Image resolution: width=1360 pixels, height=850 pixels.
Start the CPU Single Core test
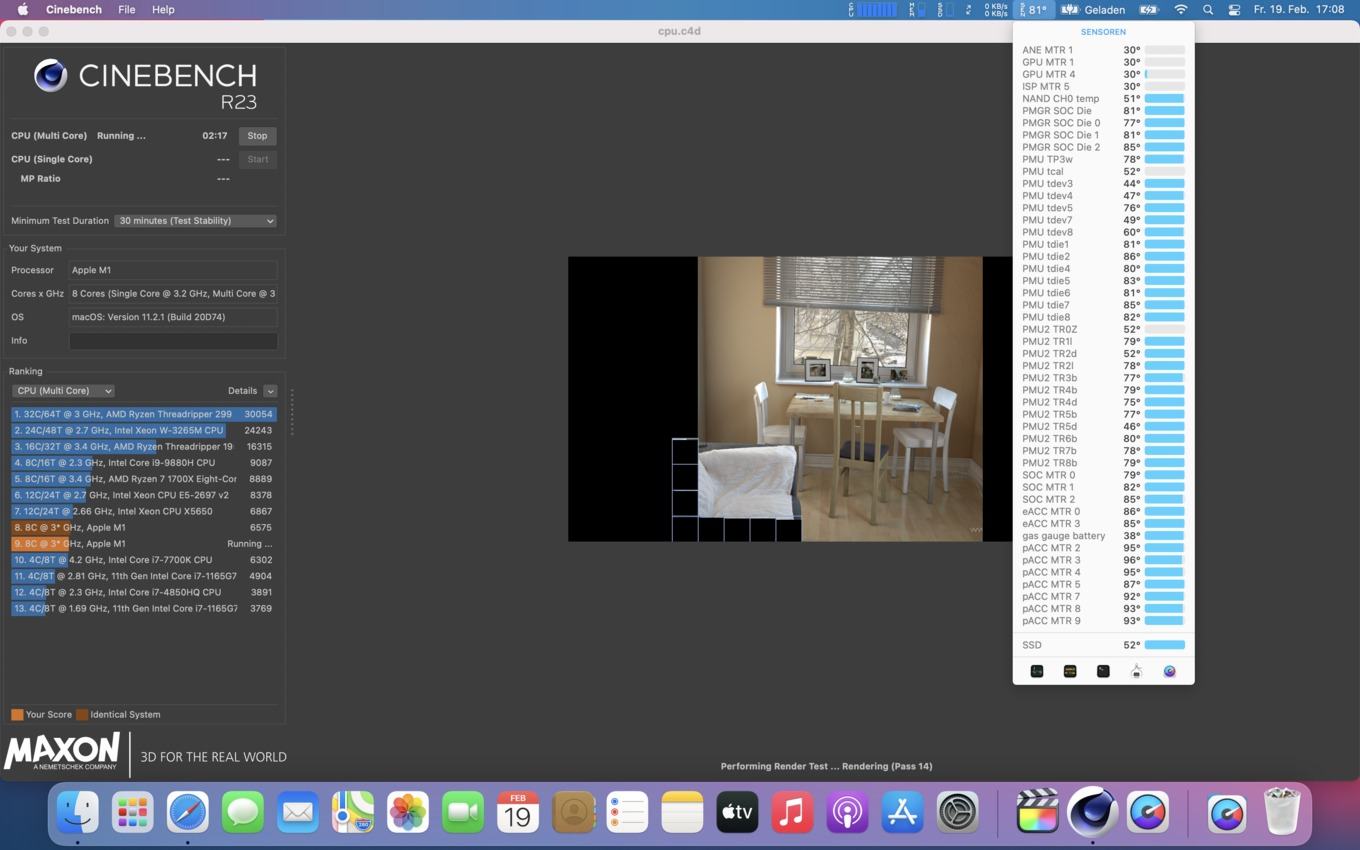tap(257, 159)
